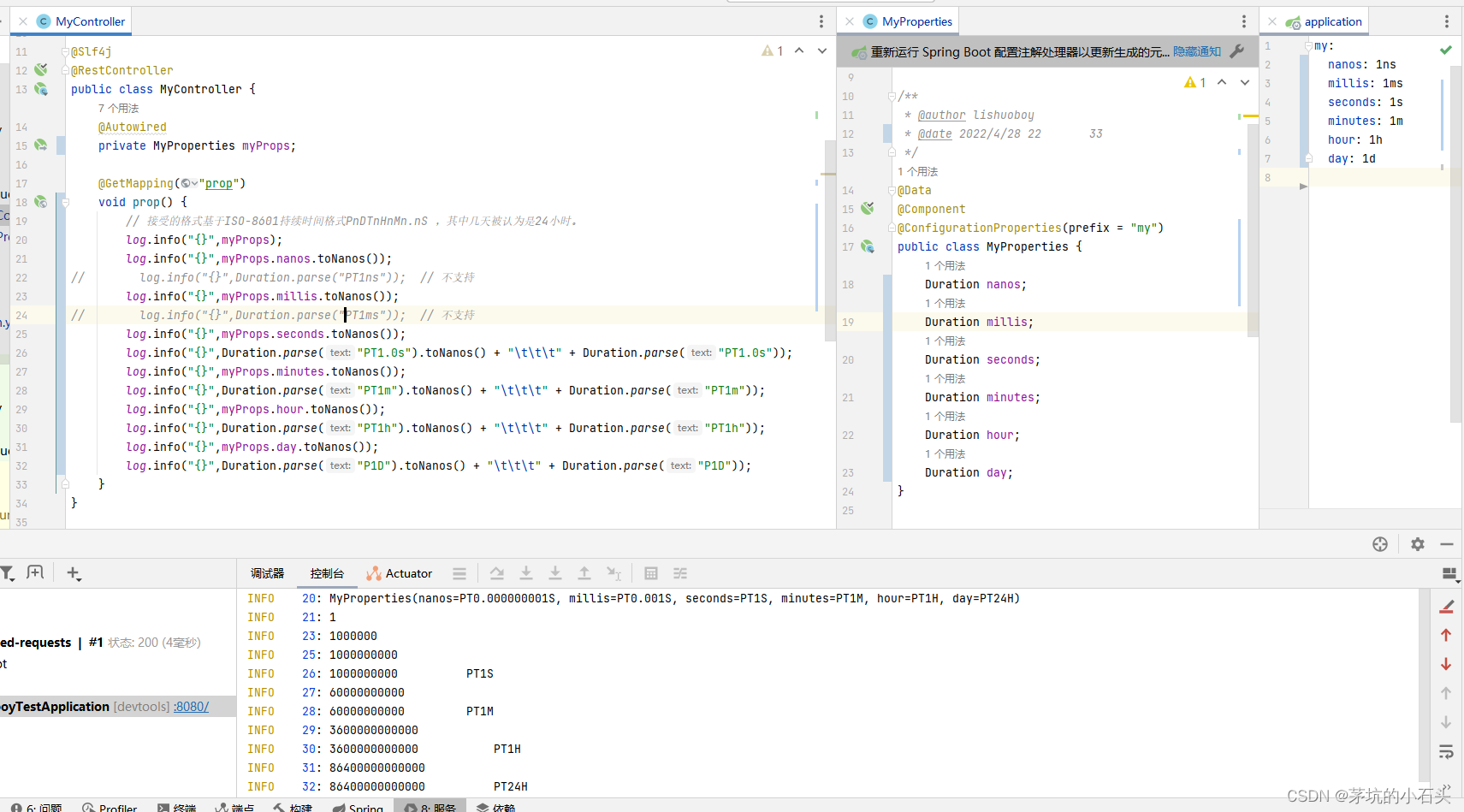
Task: Click the "prop" mapping URL link
Action: pyautogui.click(x=218, y=183)
